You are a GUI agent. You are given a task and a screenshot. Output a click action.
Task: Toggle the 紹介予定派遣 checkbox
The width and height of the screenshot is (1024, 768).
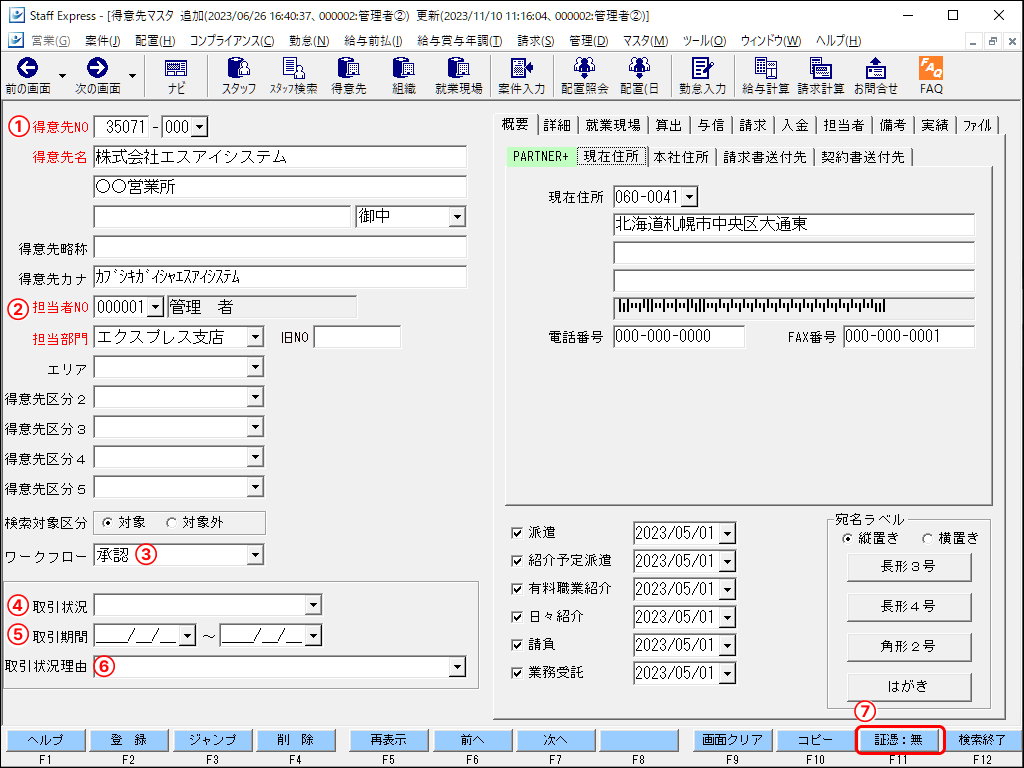point(517,561)
